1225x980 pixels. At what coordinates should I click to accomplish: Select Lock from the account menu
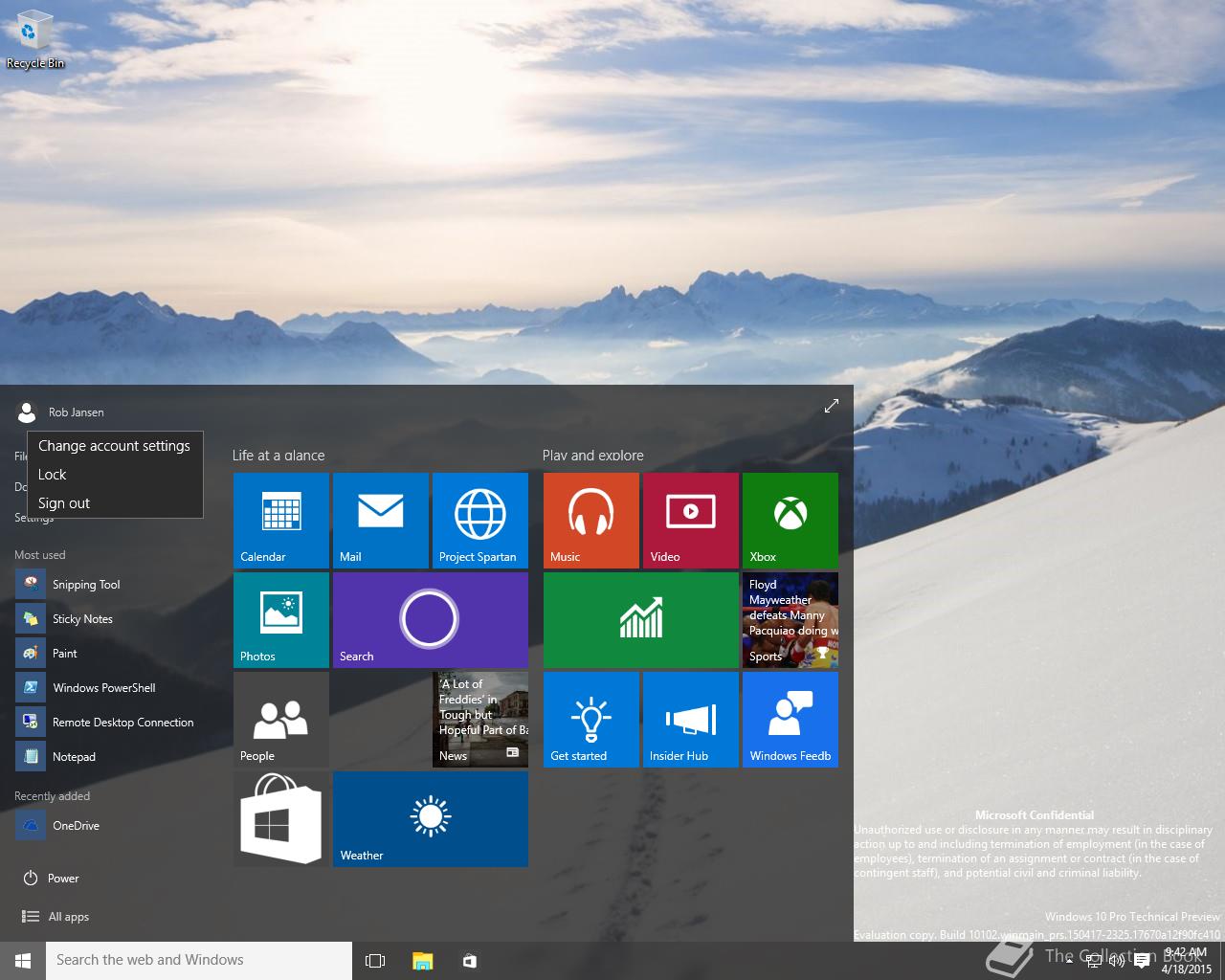tap(53, 475)
